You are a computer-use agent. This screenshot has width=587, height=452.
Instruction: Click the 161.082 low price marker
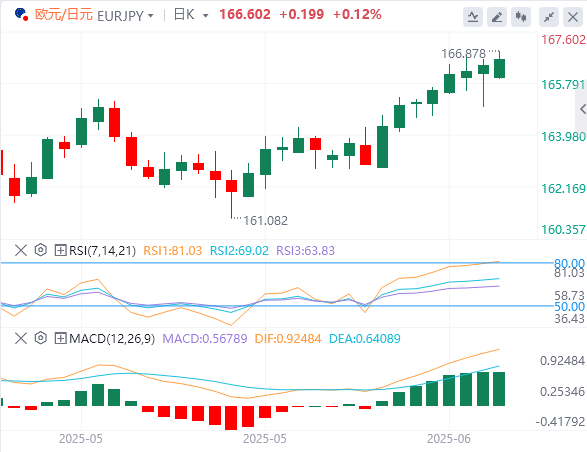(265, 221)
